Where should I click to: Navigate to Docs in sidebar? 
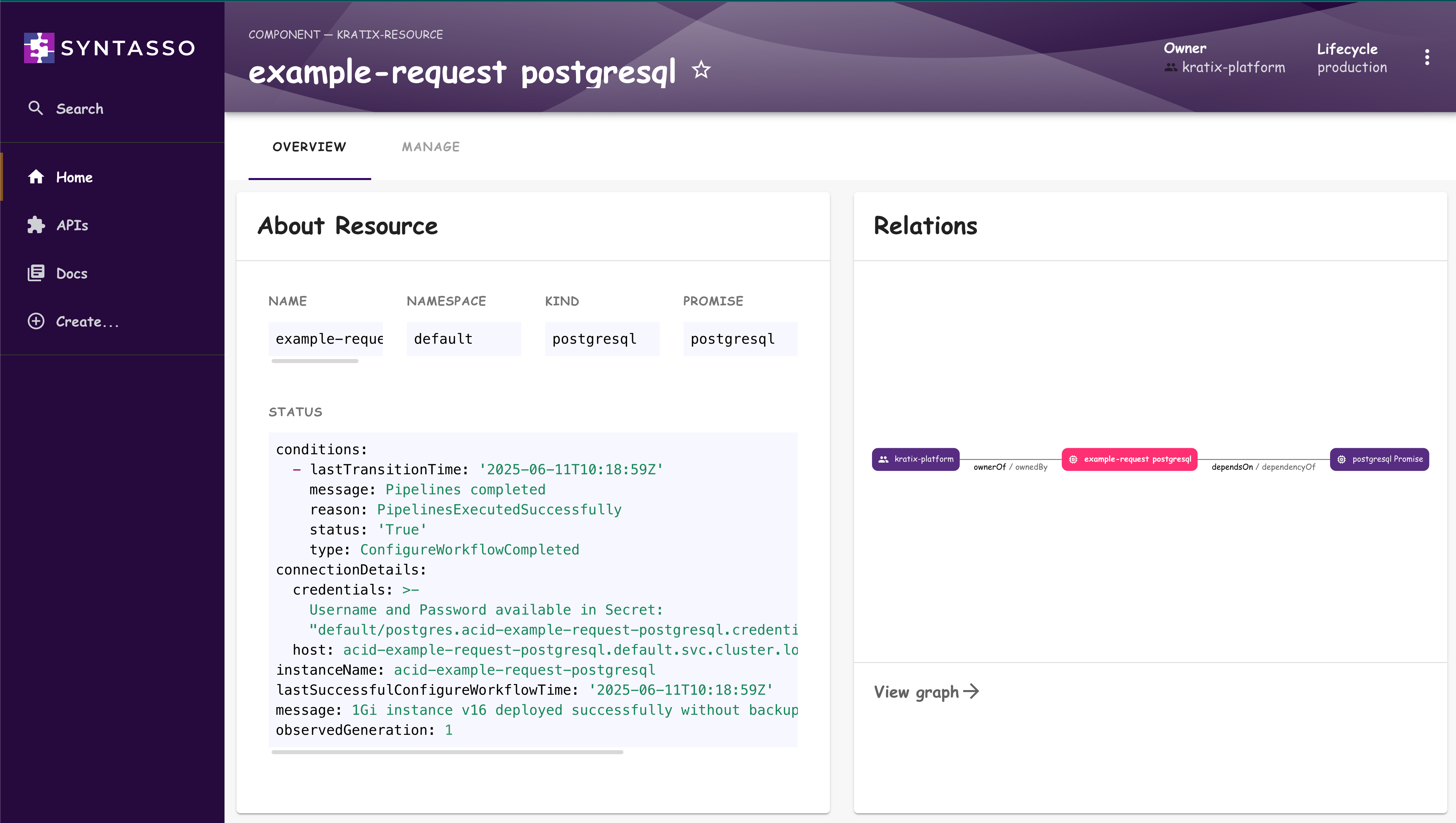113,273
